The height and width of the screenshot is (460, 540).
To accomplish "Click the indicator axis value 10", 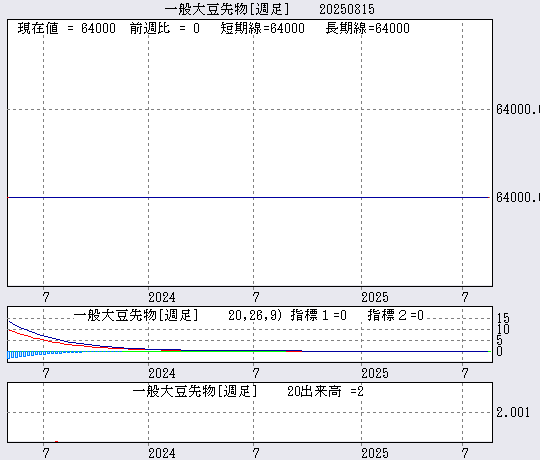I will pos(503,329).
